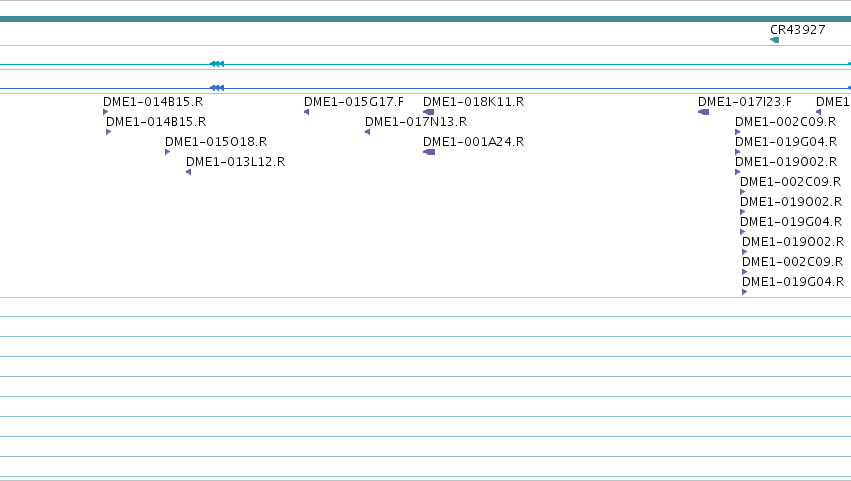
Task: Select the purple glyph under DME1-001A24.R
Action: [429, 152]
